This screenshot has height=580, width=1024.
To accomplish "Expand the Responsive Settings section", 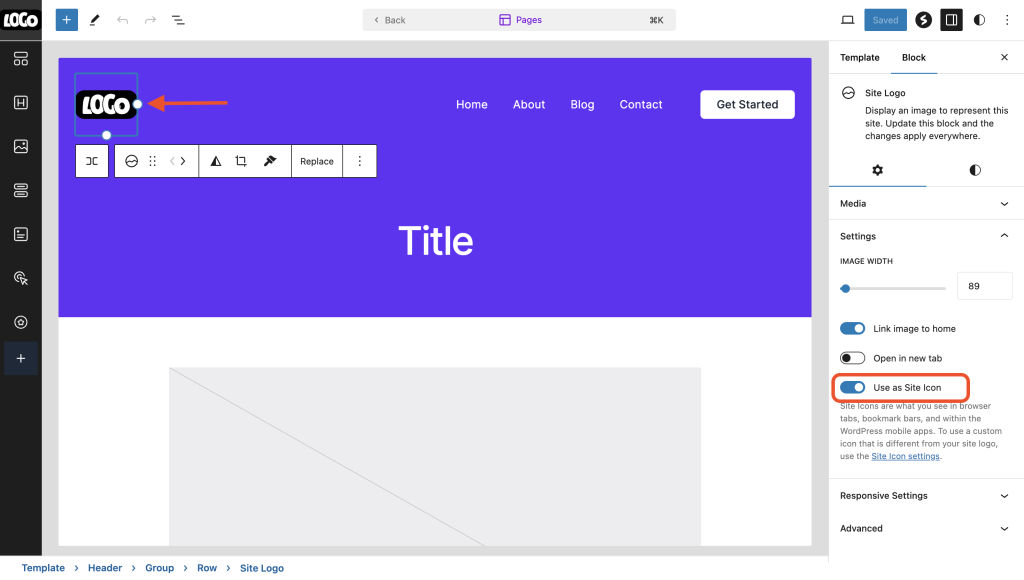I will pyautogui.click(x=925, y=495).
